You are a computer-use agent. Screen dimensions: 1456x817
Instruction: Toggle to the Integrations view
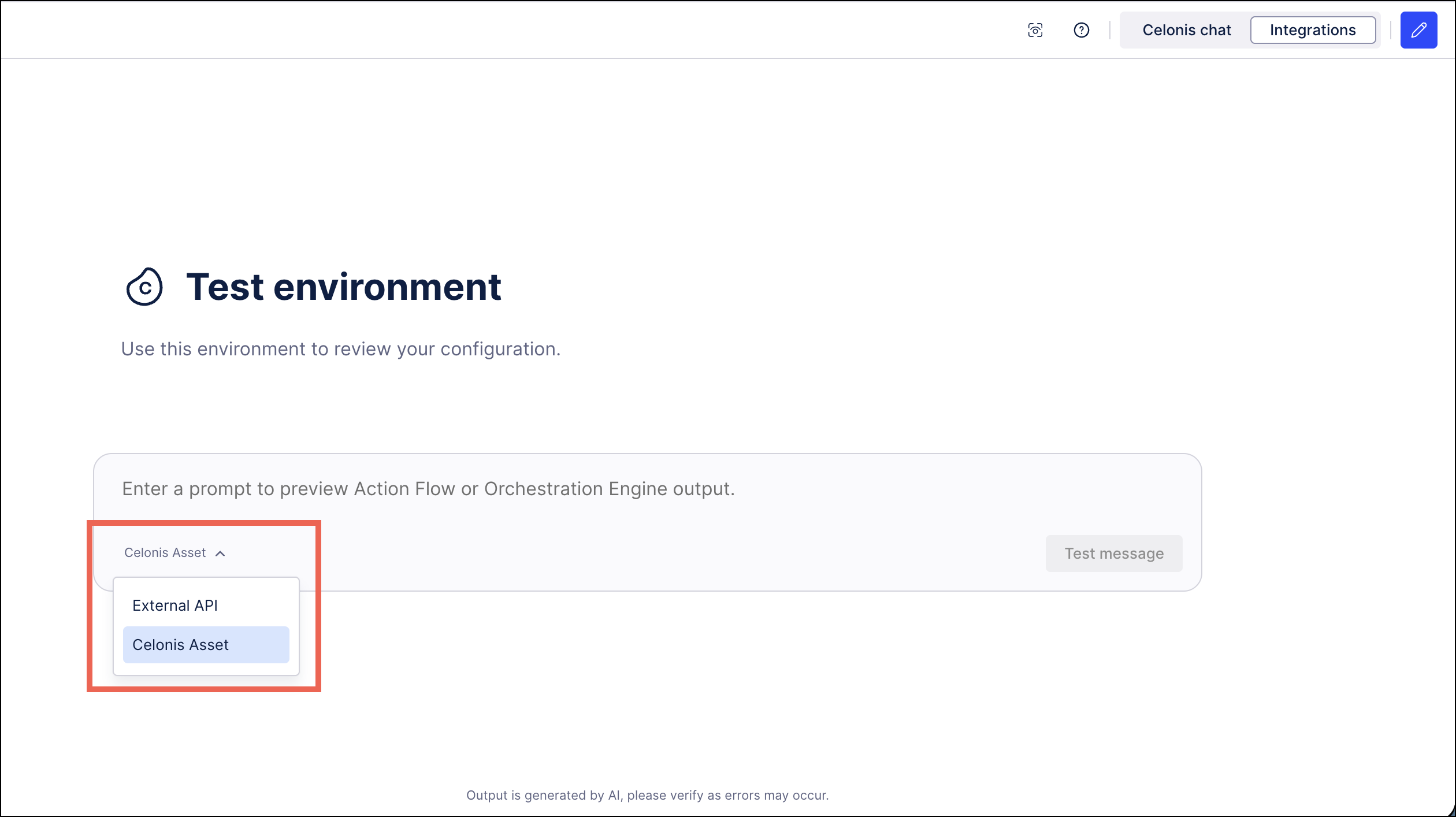(1313, 30)
